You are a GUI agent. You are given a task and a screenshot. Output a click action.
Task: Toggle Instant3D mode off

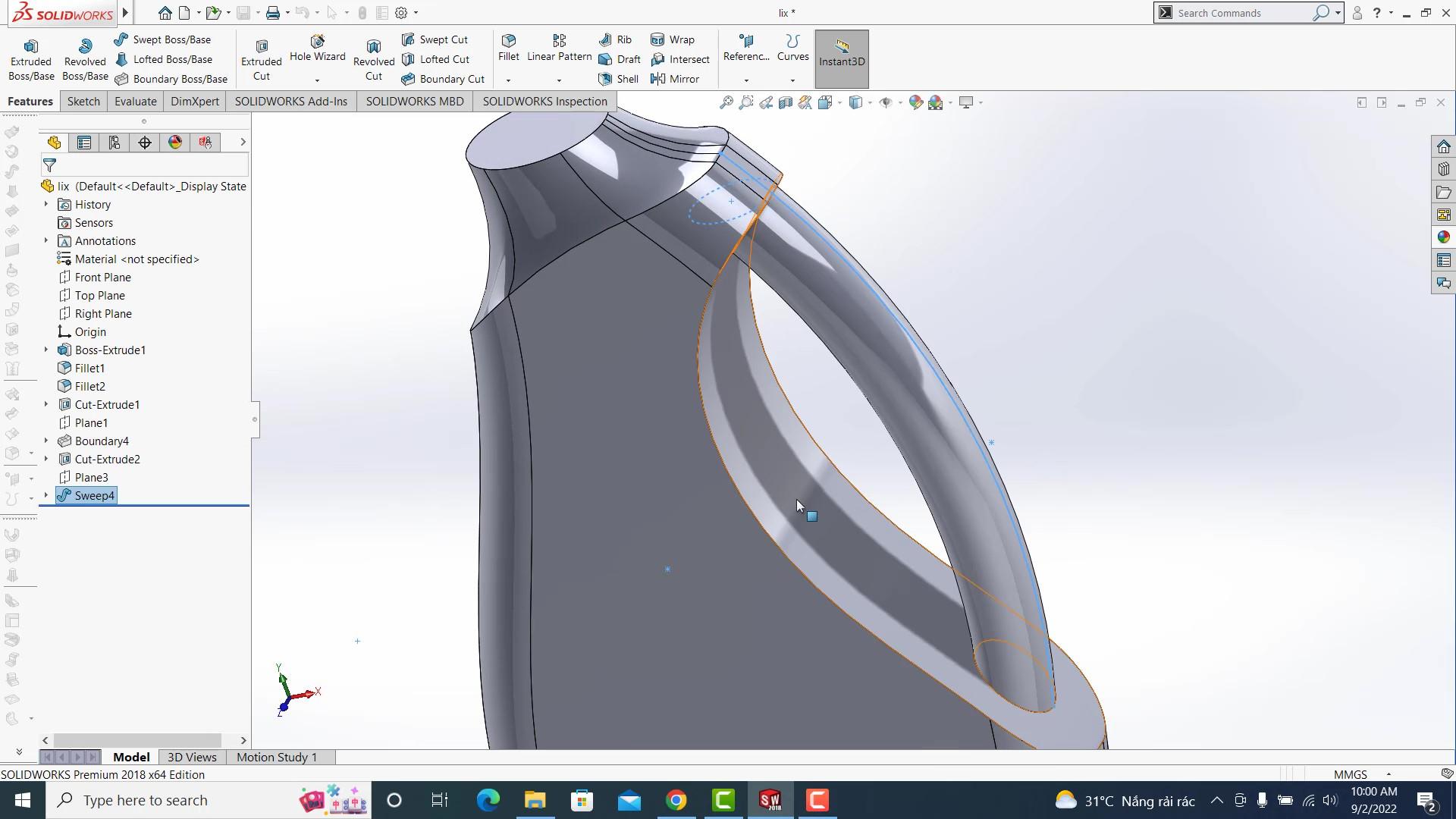842,58
